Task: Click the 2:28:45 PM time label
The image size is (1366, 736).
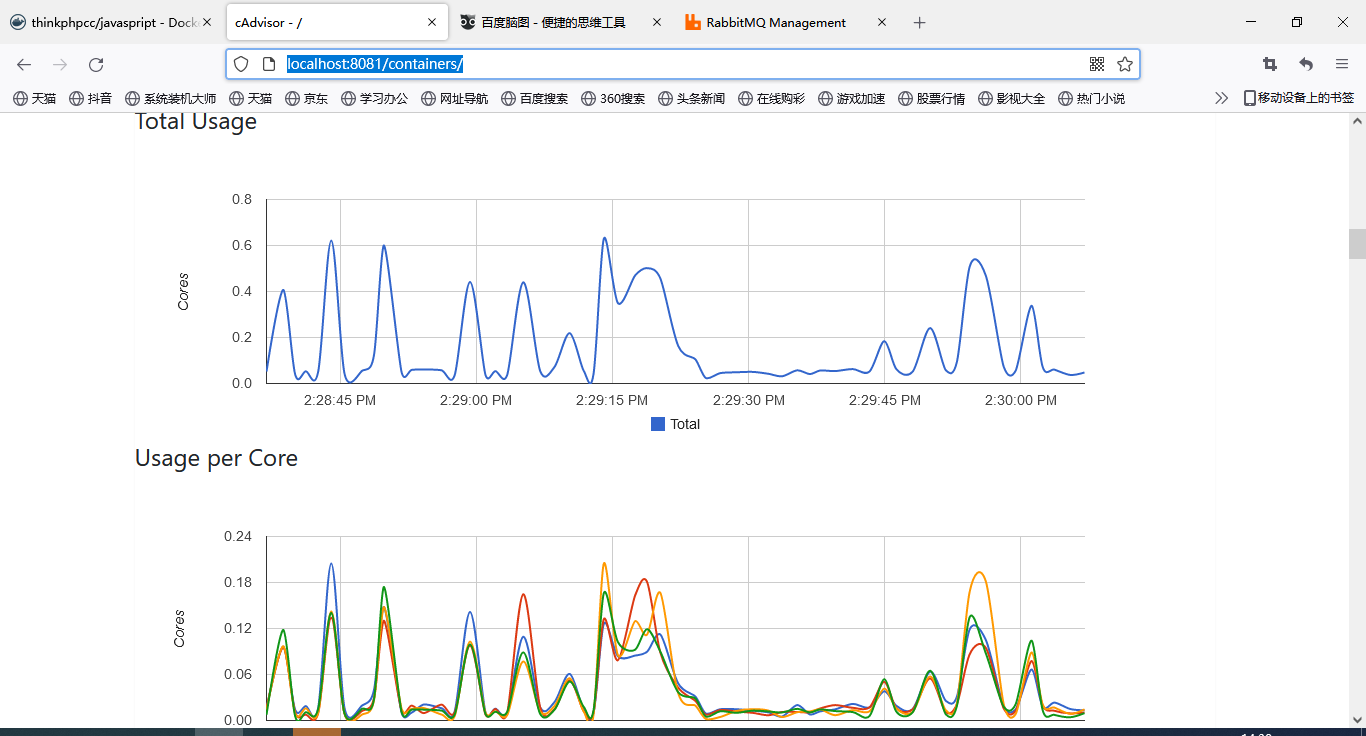Action: coord(340,400)
